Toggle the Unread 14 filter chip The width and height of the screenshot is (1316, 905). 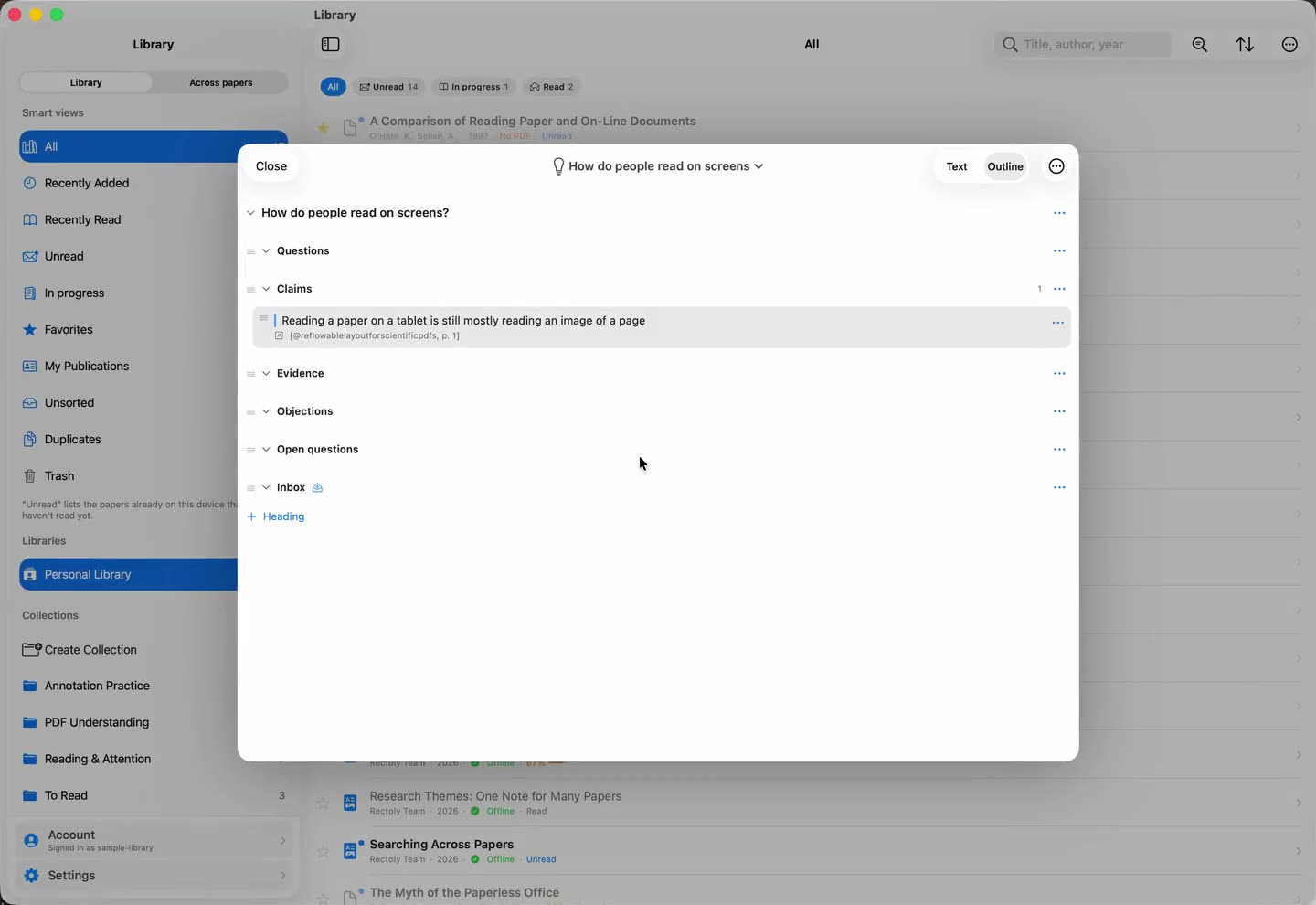(x=388, y=87)
